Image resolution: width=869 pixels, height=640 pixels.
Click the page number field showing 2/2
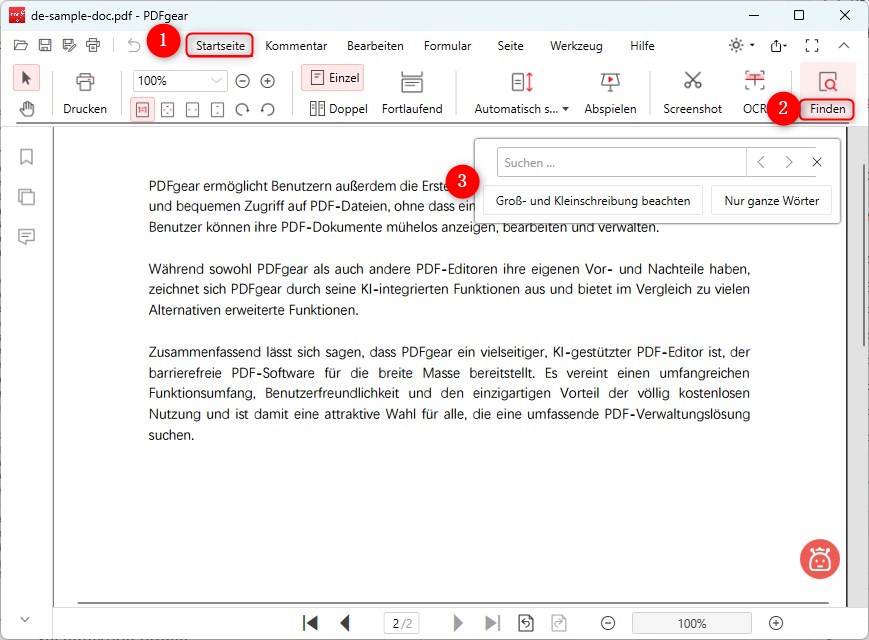point(402,623)
